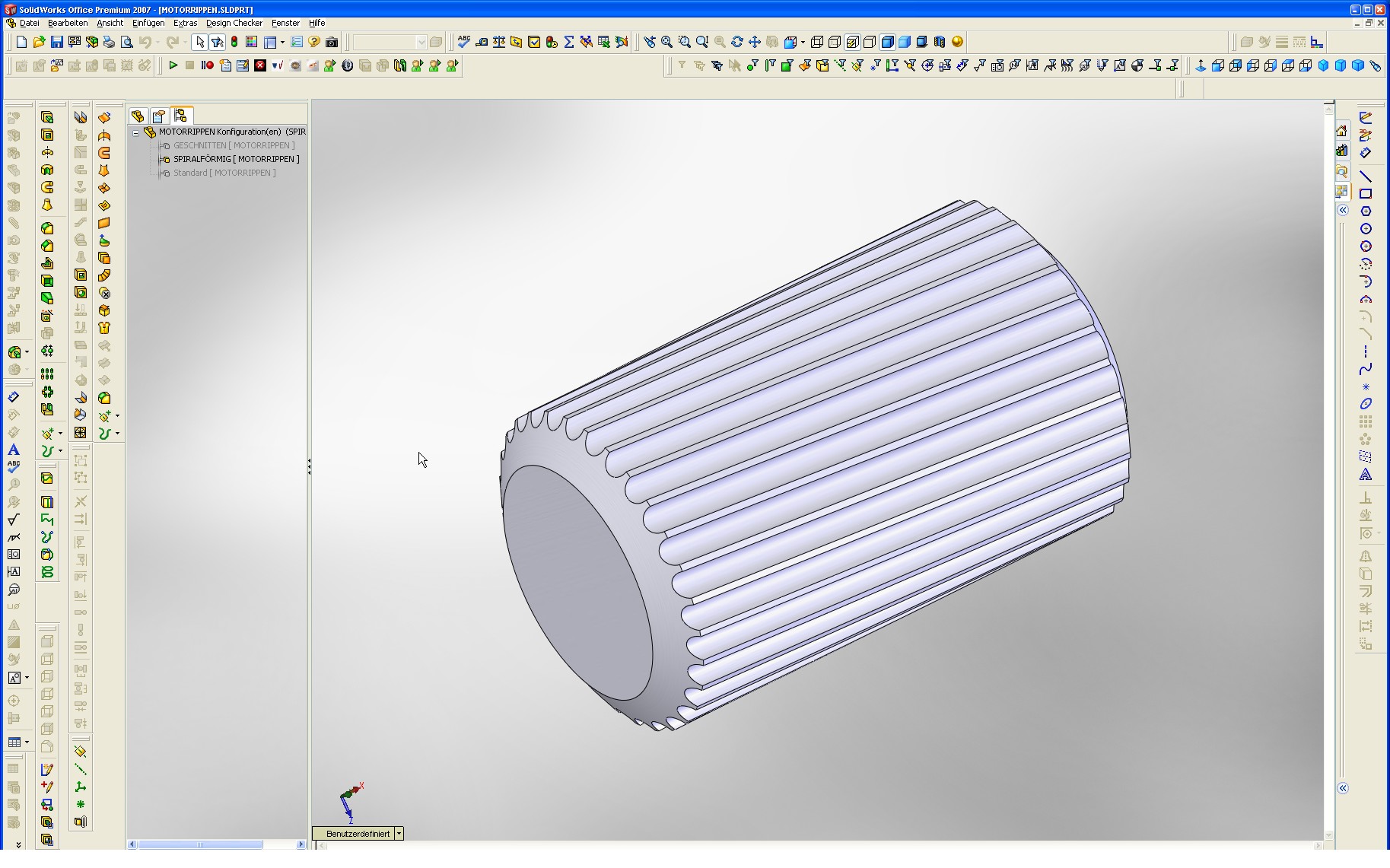This screenshot has width=1390, height=868.
Task: Select the Spline sketch tool
Action: [1366, 369]
